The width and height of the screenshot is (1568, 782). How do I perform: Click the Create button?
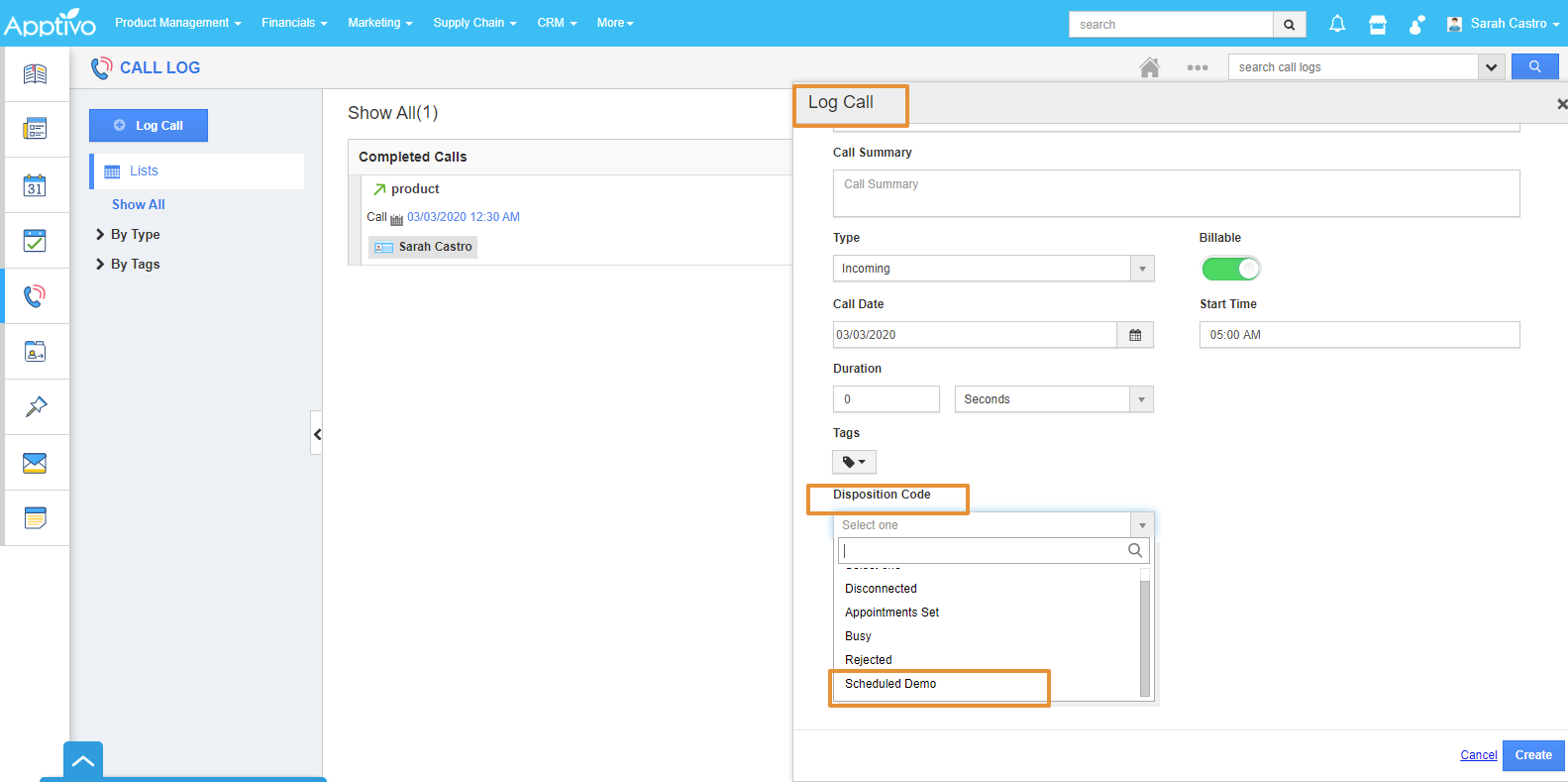tap(1533, 755)
